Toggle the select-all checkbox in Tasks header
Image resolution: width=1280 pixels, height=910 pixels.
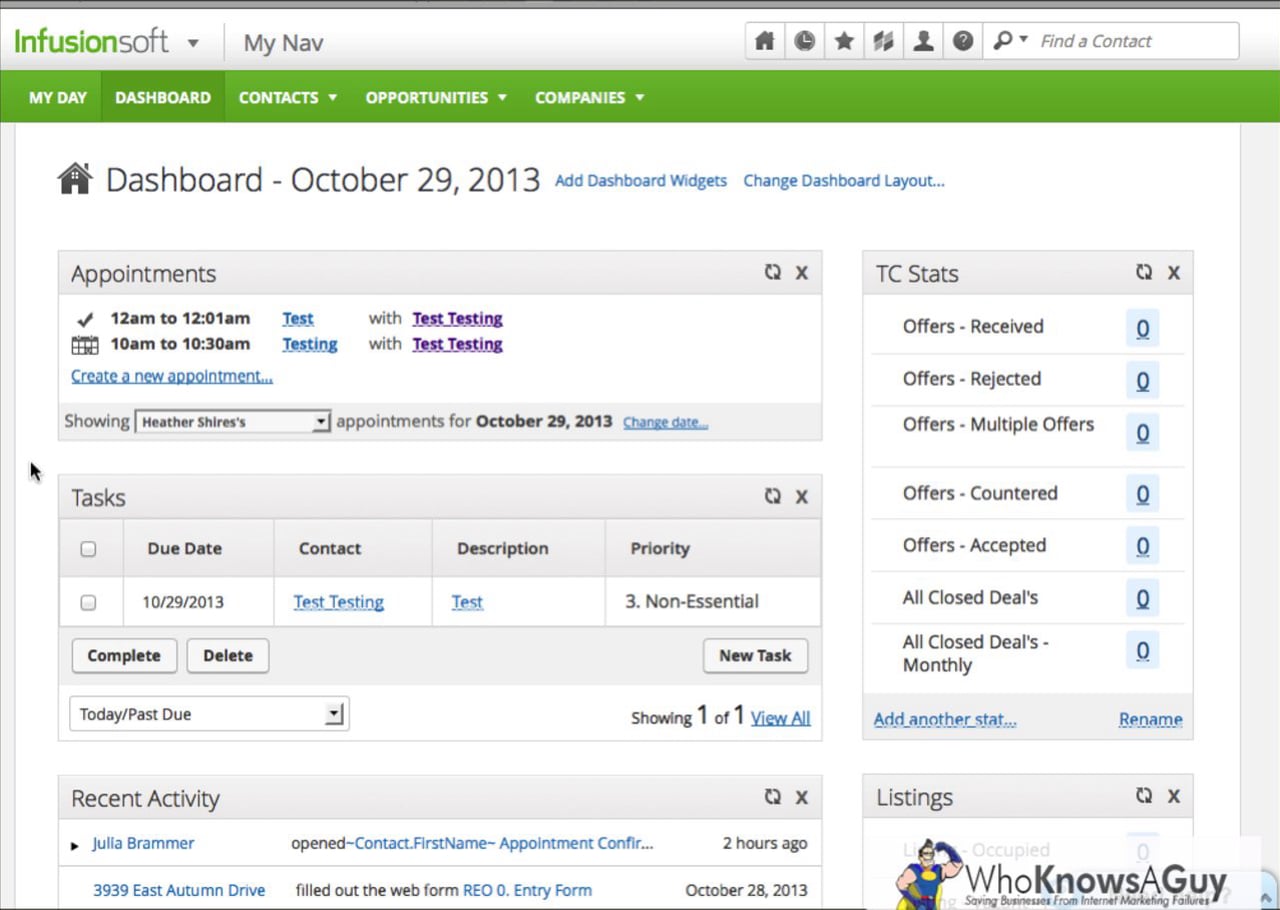89,548
